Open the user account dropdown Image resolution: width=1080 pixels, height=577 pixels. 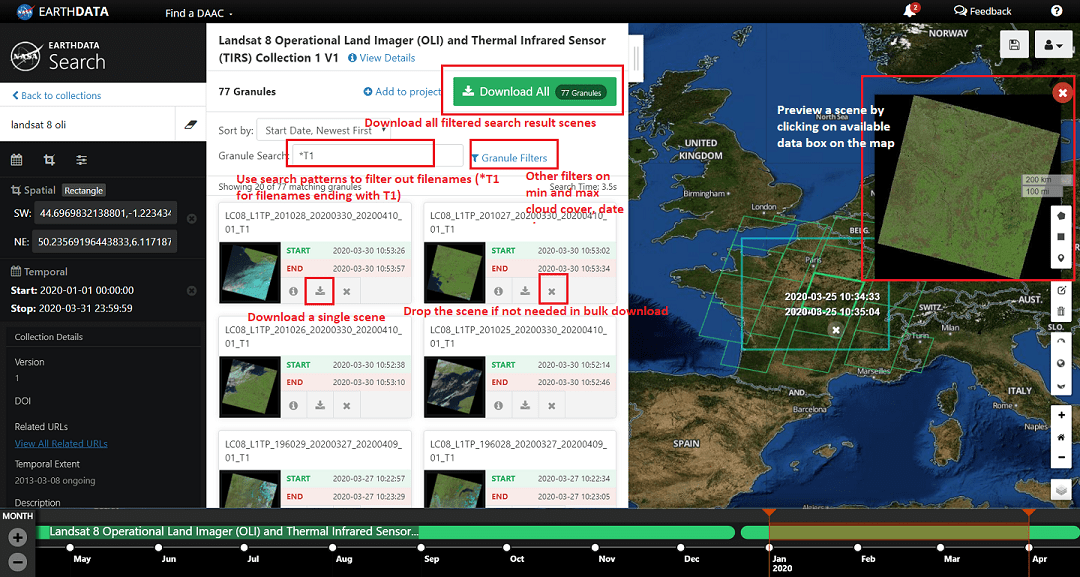click(x=1052, y=45)
